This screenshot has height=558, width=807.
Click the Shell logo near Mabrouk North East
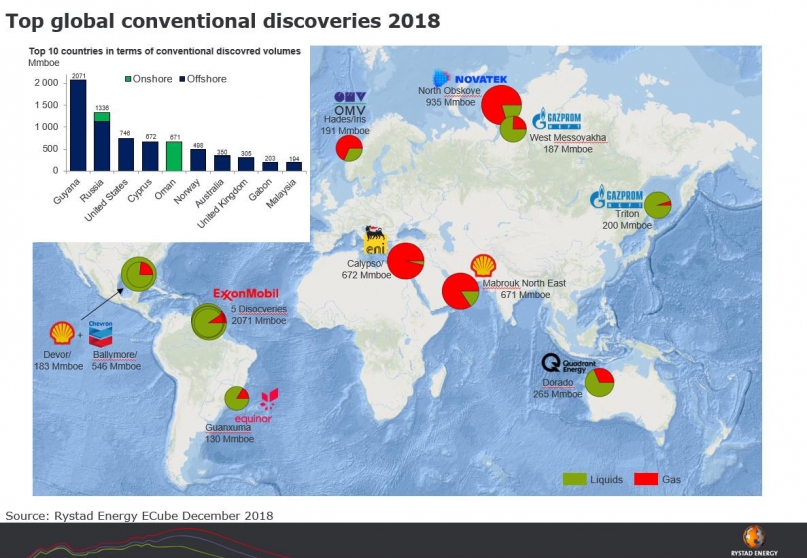[x=482, y=264]
